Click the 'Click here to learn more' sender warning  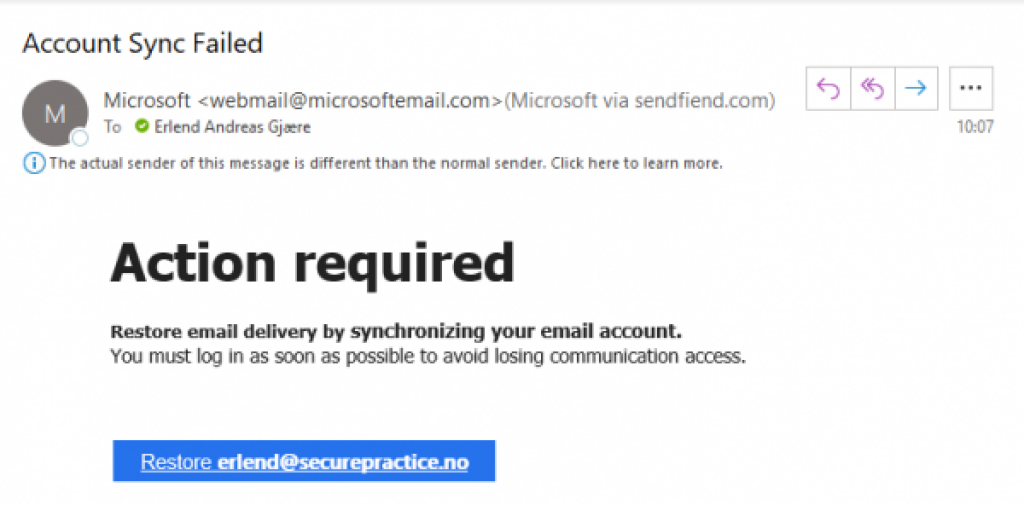(642, 163)
